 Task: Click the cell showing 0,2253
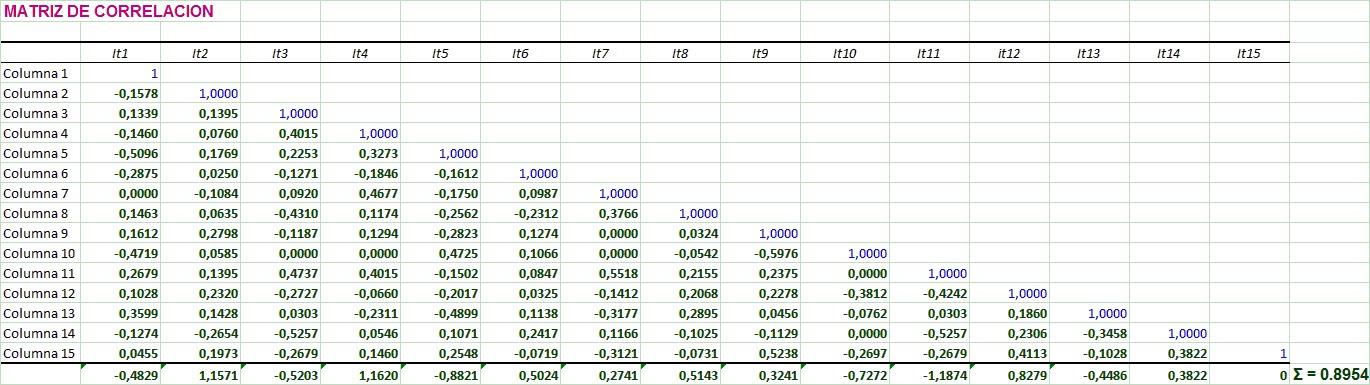280,153
